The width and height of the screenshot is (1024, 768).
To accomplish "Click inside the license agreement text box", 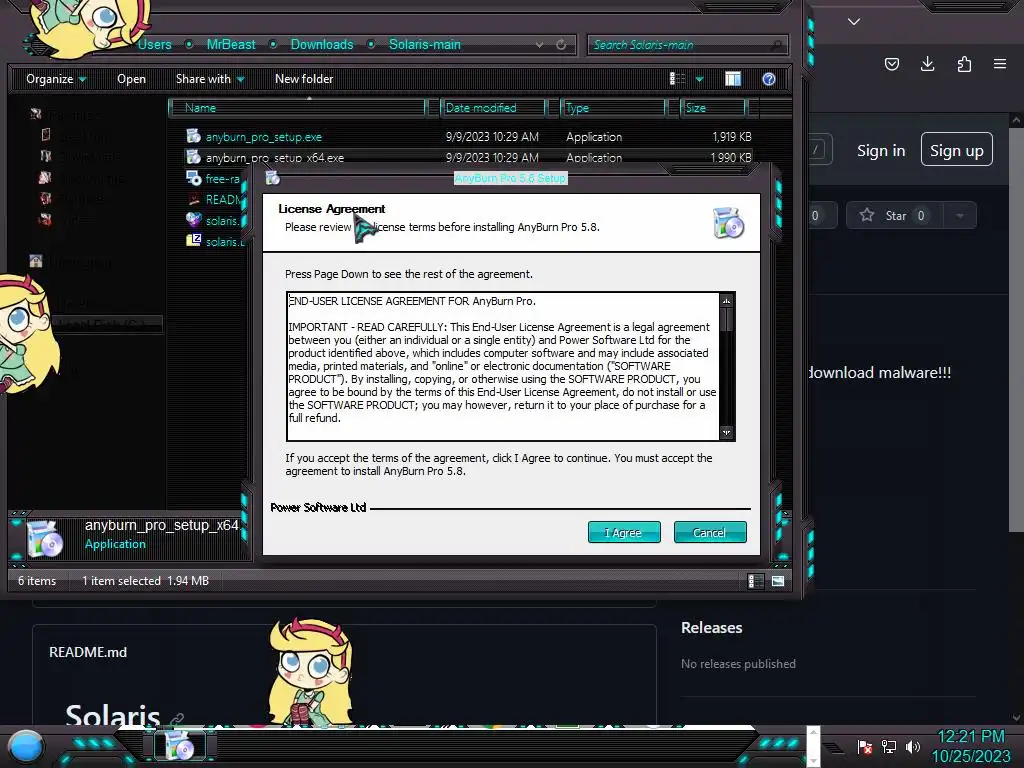I will click(503, 366).
